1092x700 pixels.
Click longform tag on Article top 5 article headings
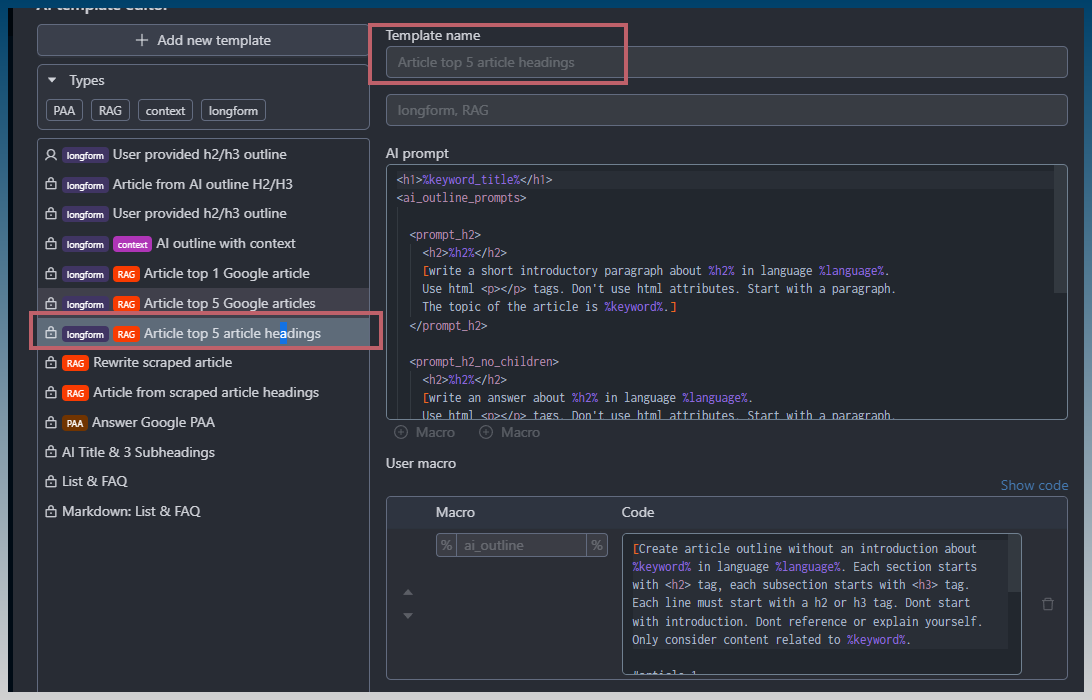point(85,334)
